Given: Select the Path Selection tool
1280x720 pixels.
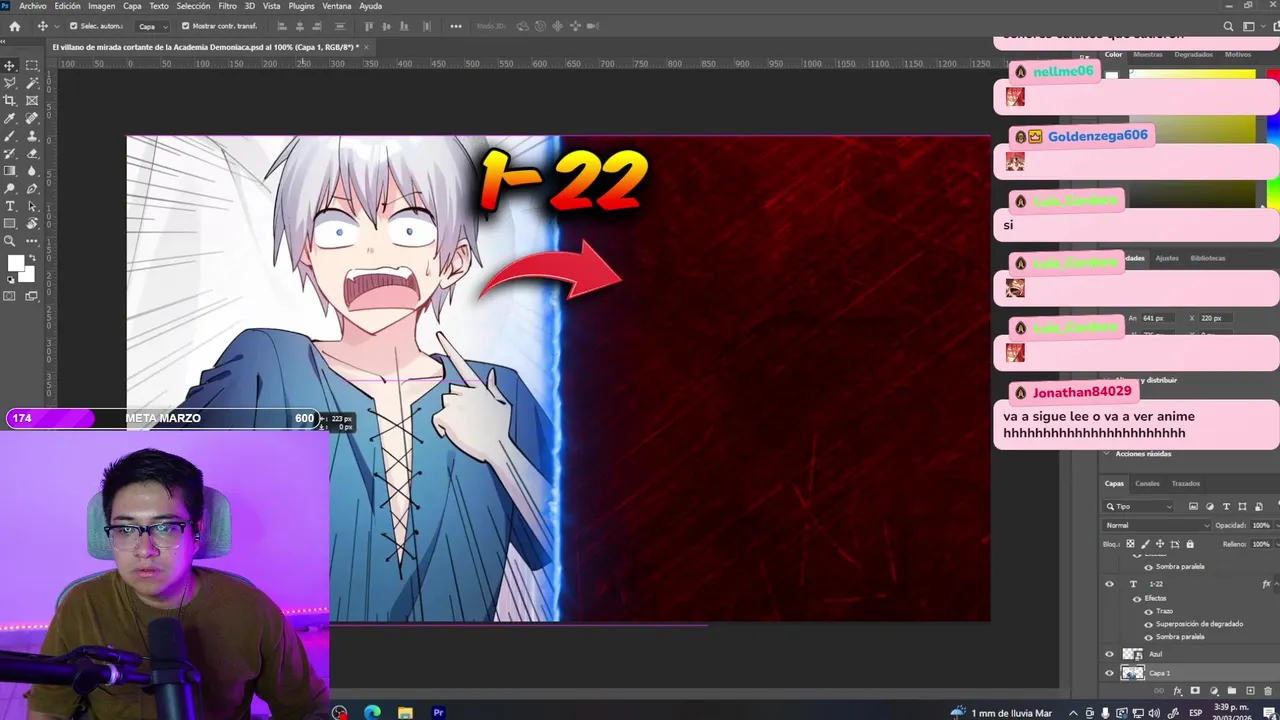Looking at the screenshot, I should (32, 206).
